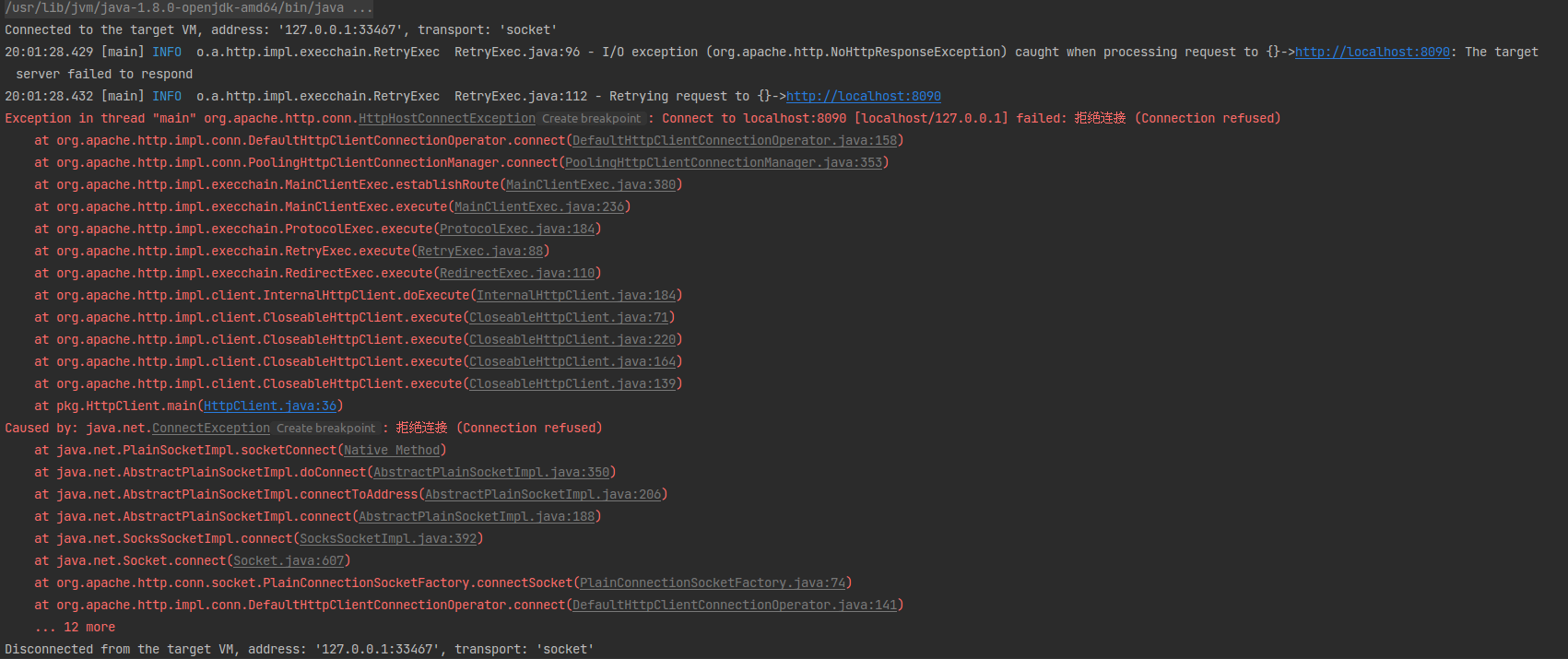Click 'Connect to localhost:8090' error text

pos(754,118)
